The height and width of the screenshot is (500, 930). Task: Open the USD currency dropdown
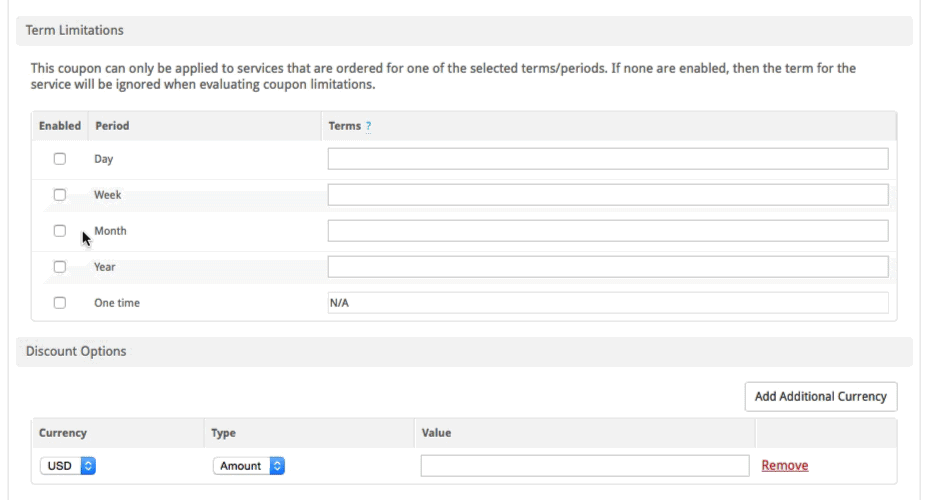click(68, 466)
